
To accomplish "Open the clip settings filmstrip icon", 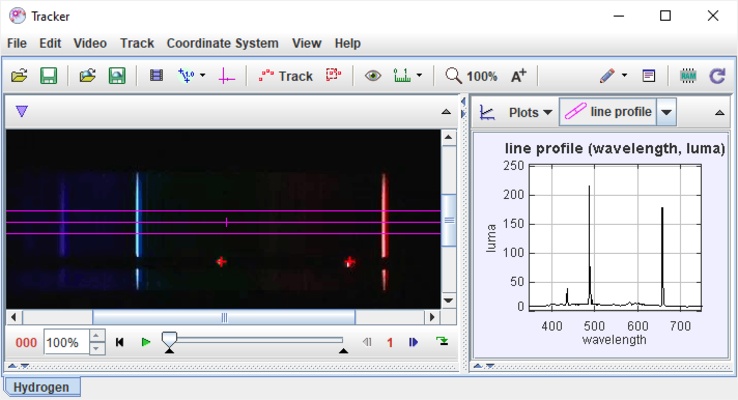I will [x=156, y=76].
